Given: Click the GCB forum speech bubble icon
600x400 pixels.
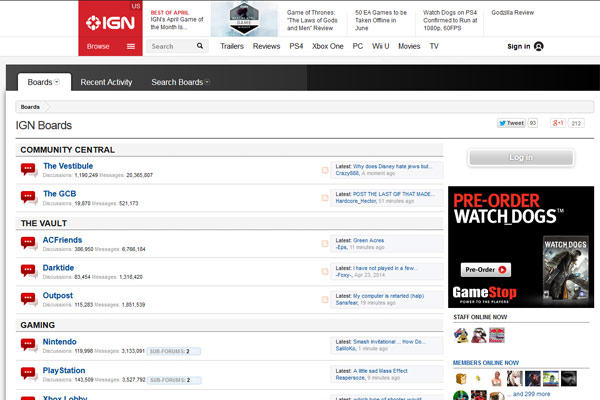Looking at the screenshot, I should pos(29,198).
